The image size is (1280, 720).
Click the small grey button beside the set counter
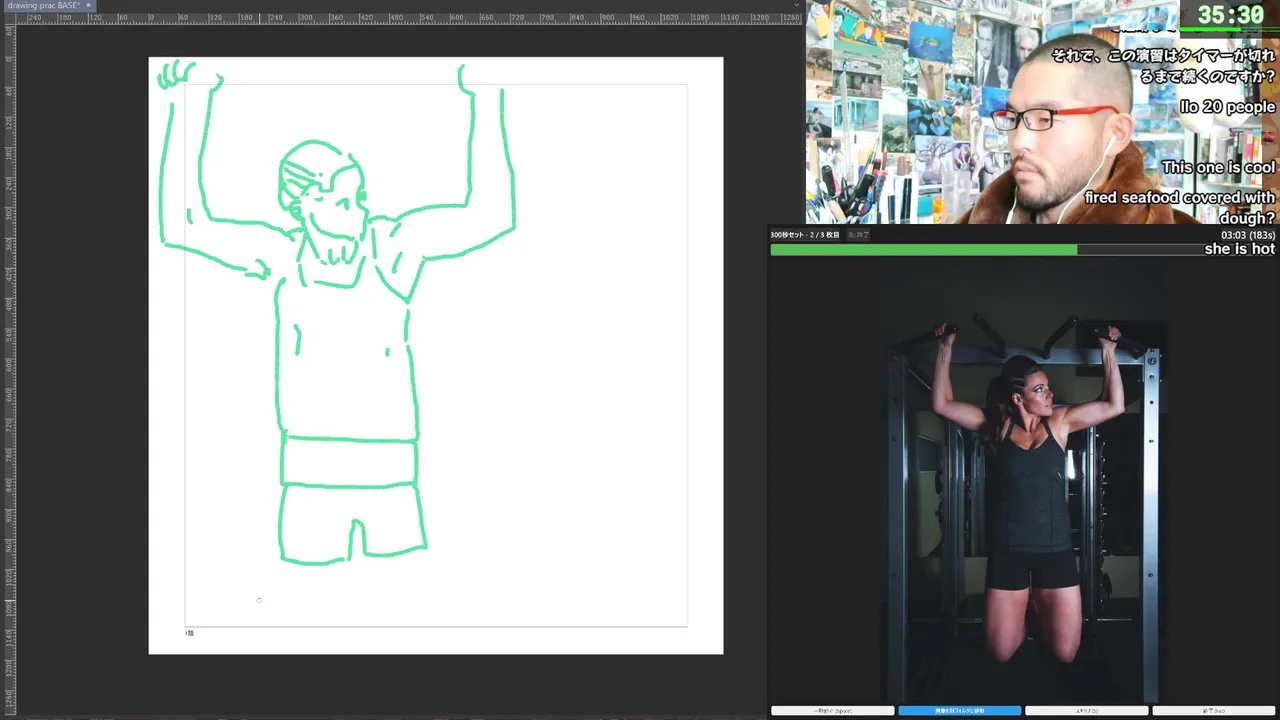tap(858, 235)
